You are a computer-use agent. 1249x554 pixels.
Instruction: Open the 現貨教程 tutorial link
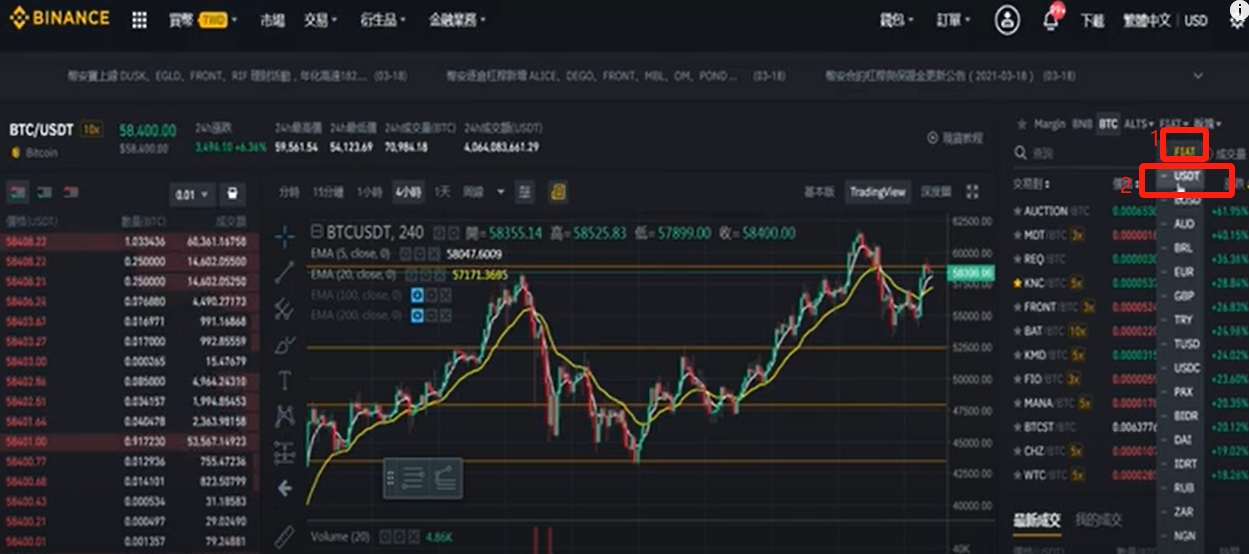[x=955, y=138]
